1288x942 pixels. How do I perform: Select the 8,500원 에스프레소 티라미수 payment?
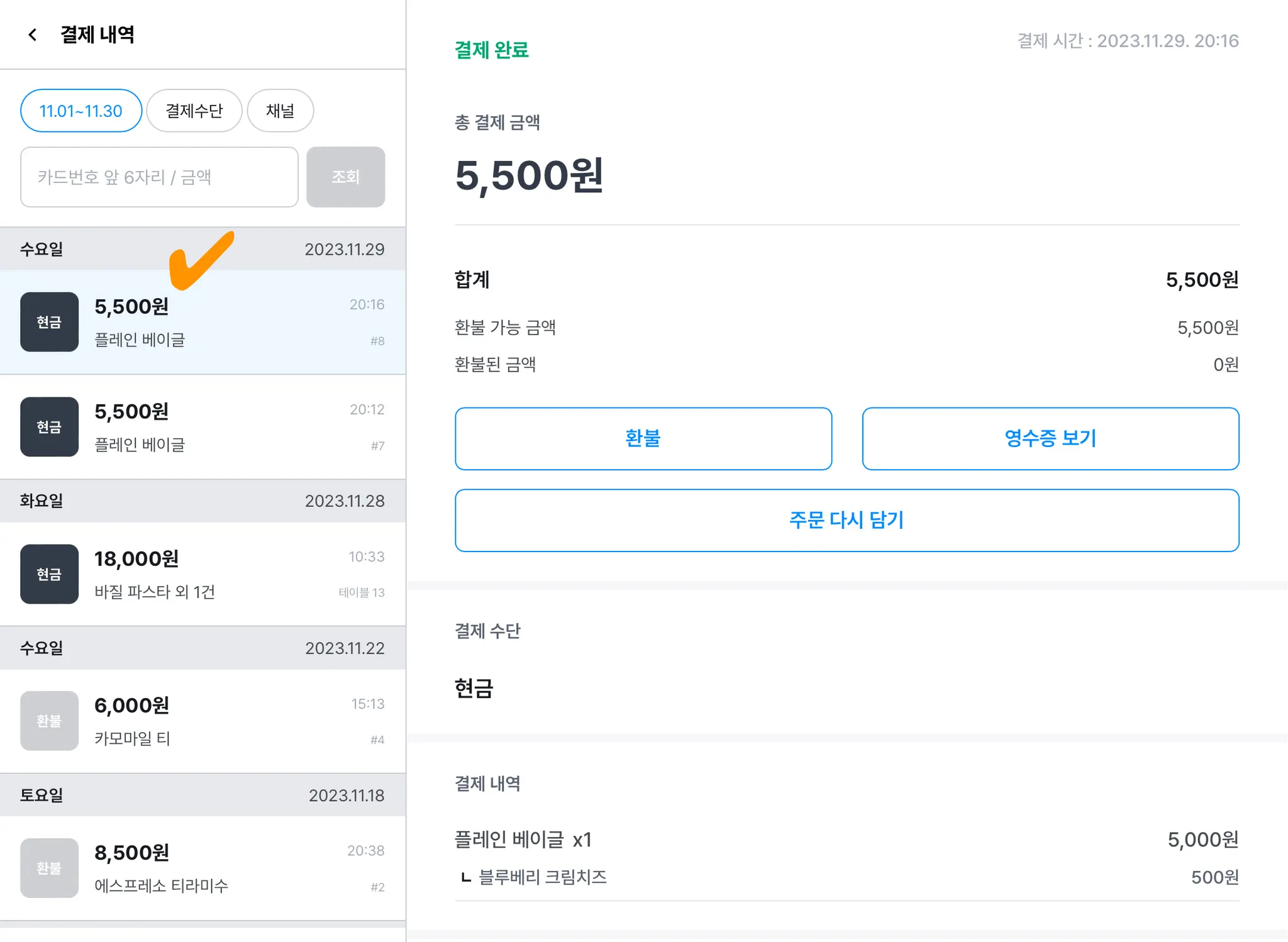pyautogui.click(x=239, y=868)
